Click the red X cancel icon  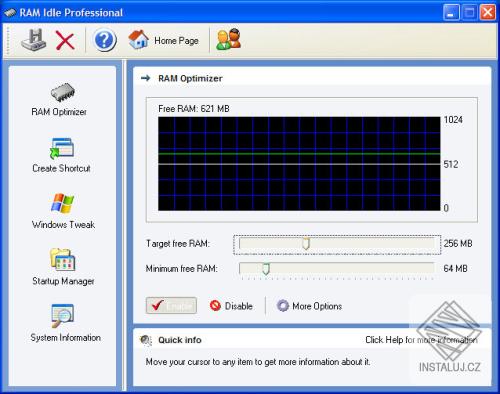click(65, 40)
